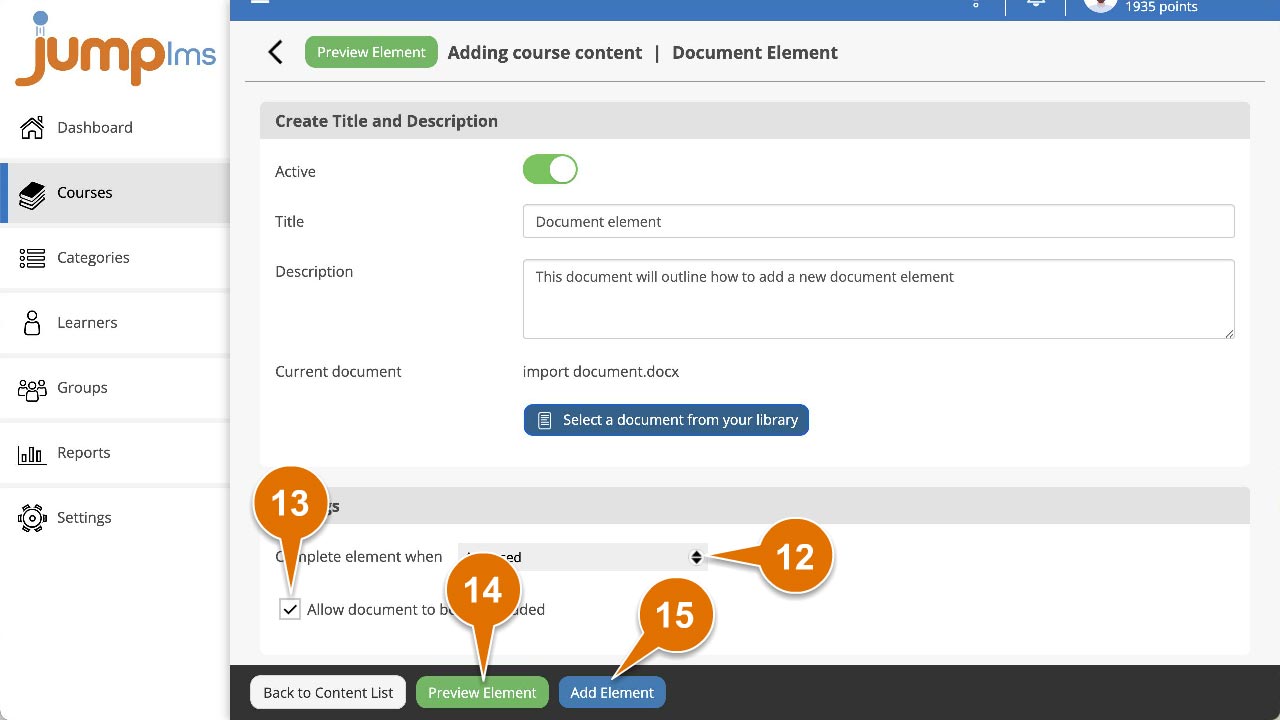
Task: Click the Learners person icon
Action: tap(32, 323)
